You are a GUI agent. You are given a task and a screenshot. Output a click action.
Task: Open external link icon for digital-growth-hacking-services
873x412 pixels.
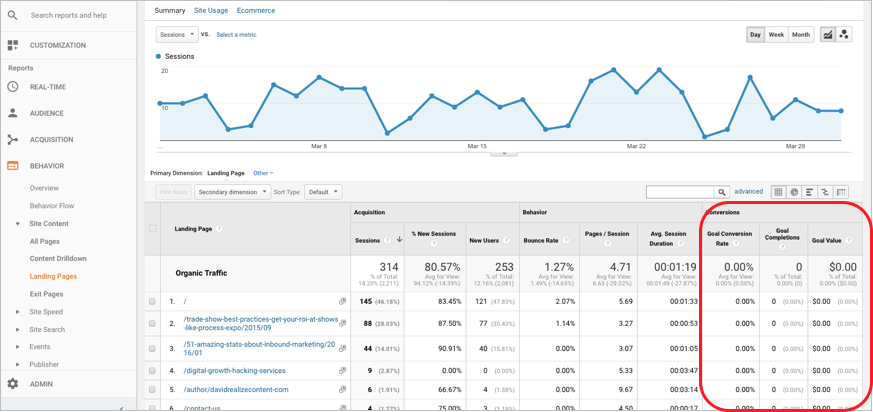pyautogui.click(x=342, y=371)
